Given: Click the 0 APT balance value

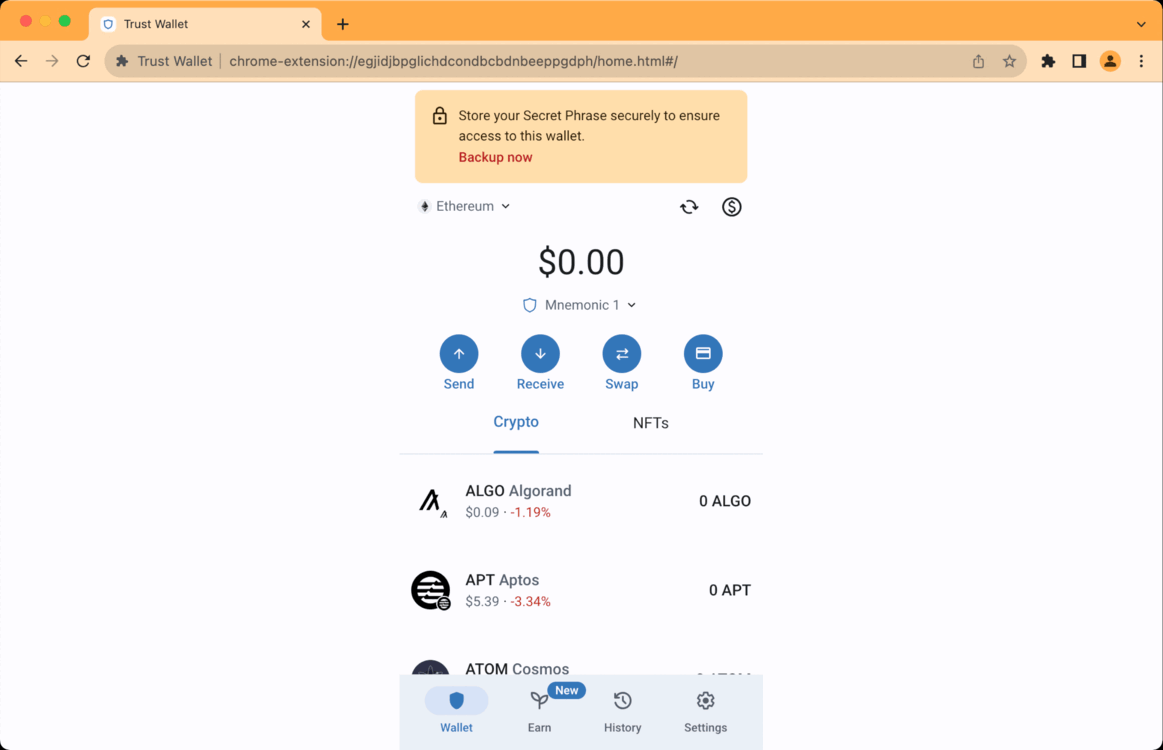Looking at the screenshot, I should (x=730, y=591).
